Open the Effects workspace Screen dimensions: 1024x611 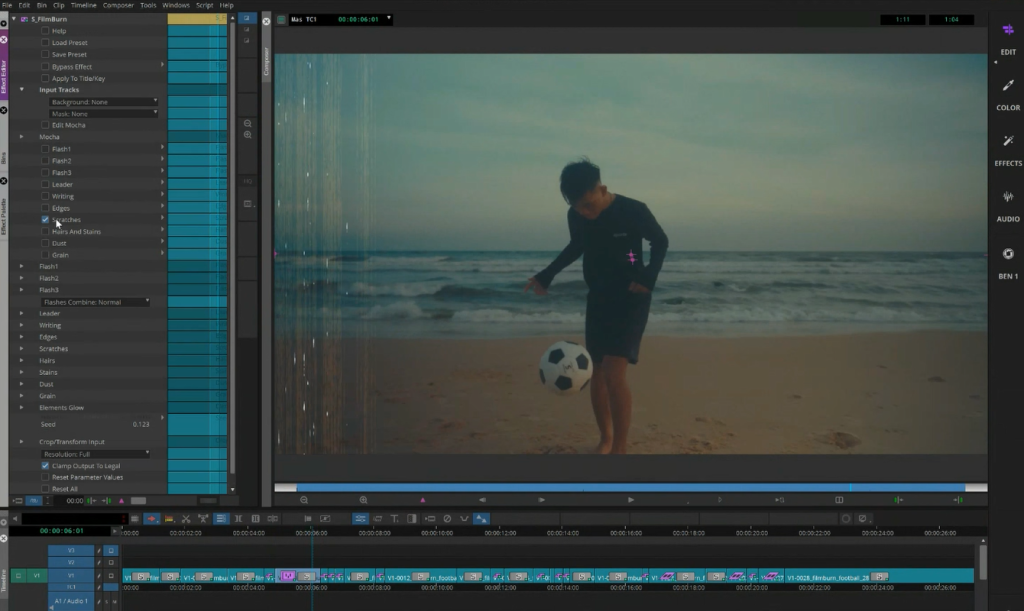click(1007, 142)
